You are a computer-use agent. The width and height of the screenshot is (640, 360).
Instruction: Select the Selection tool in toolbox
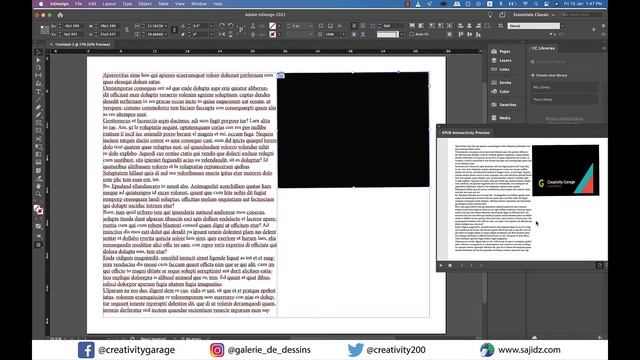[x=38, y=52]
